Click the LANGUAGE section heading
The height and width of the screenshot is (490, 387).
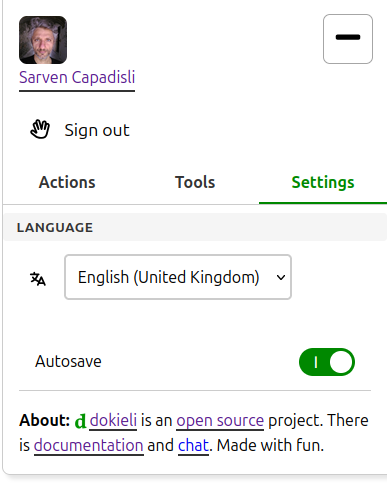pos(55,227)
